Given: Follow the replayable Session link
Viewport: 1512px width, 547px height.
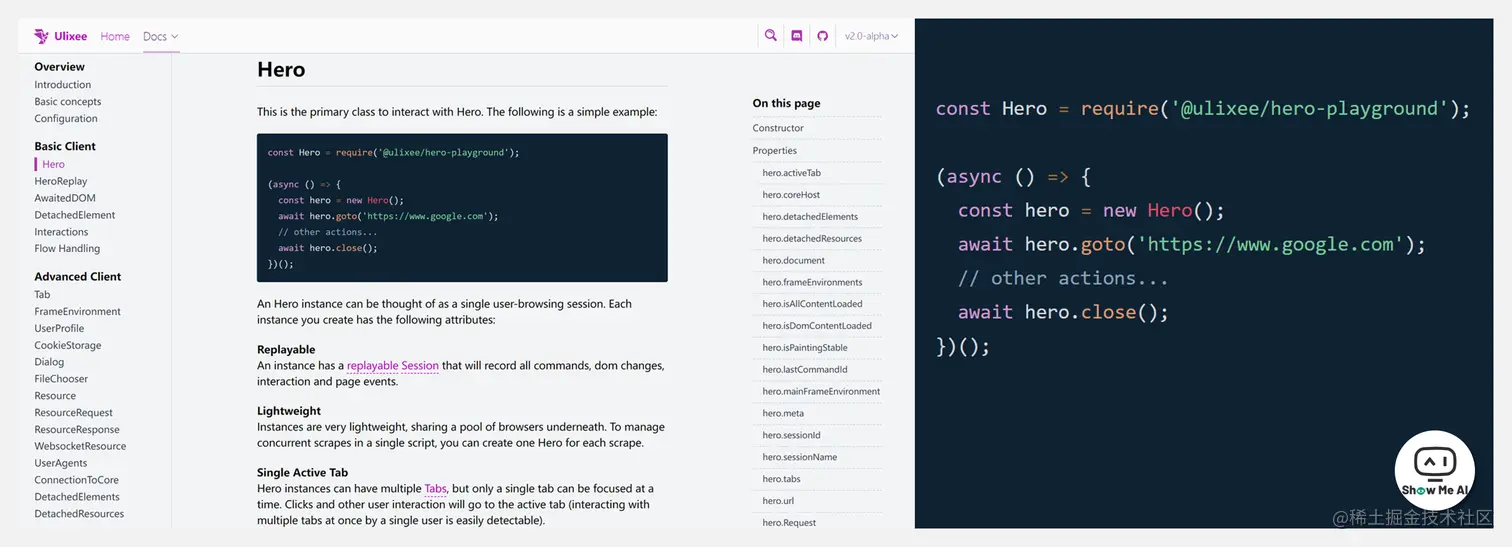Looking at the screenshot, I should 393,366.
